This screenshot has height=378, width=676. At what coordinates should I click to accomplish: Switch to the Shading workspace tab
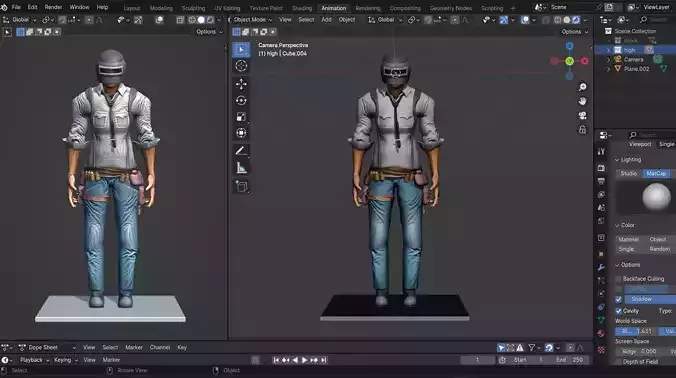coord(302,8)
